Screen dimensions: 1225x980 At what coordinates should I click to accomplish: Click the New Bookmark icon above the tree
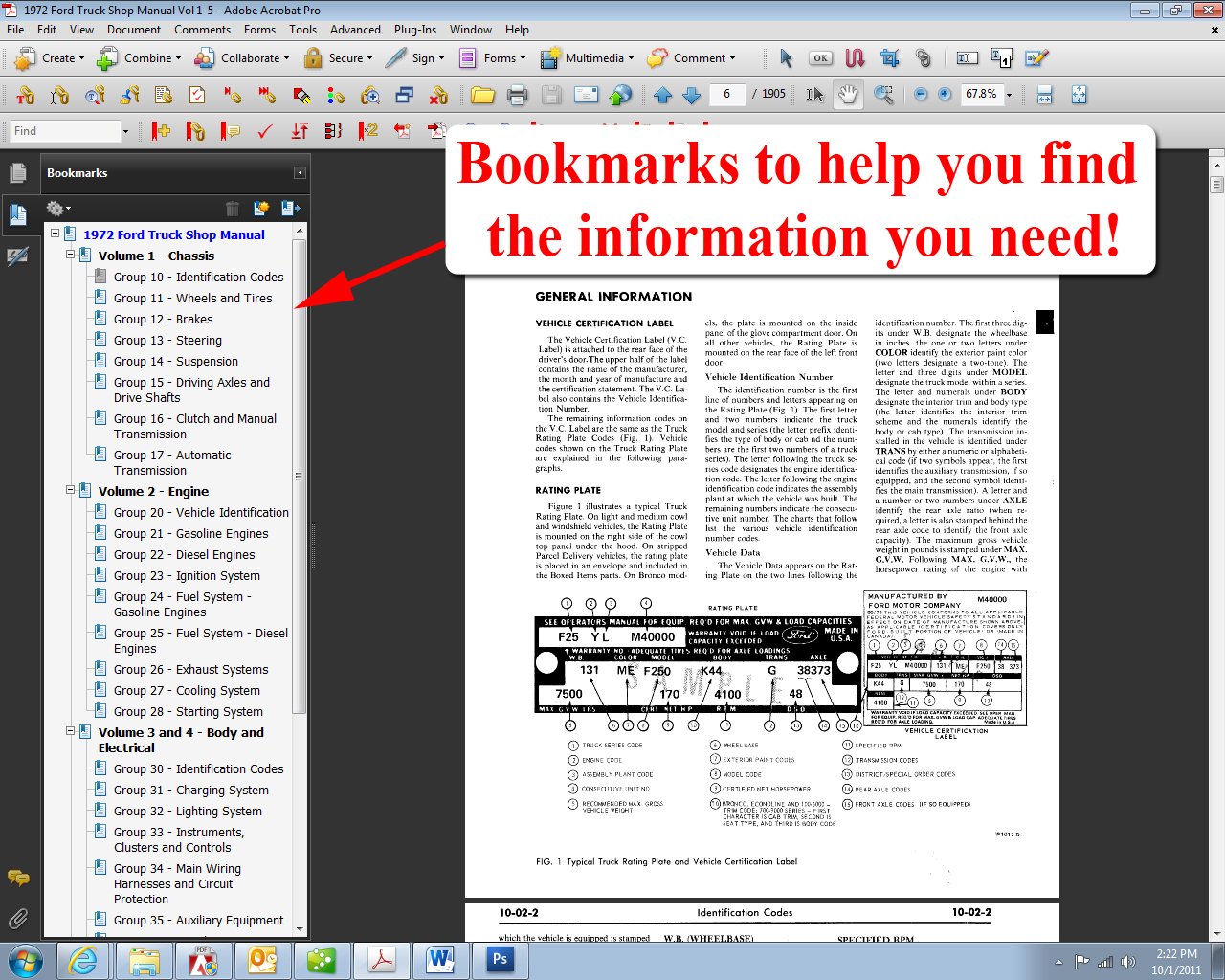(x=260, y=208)
